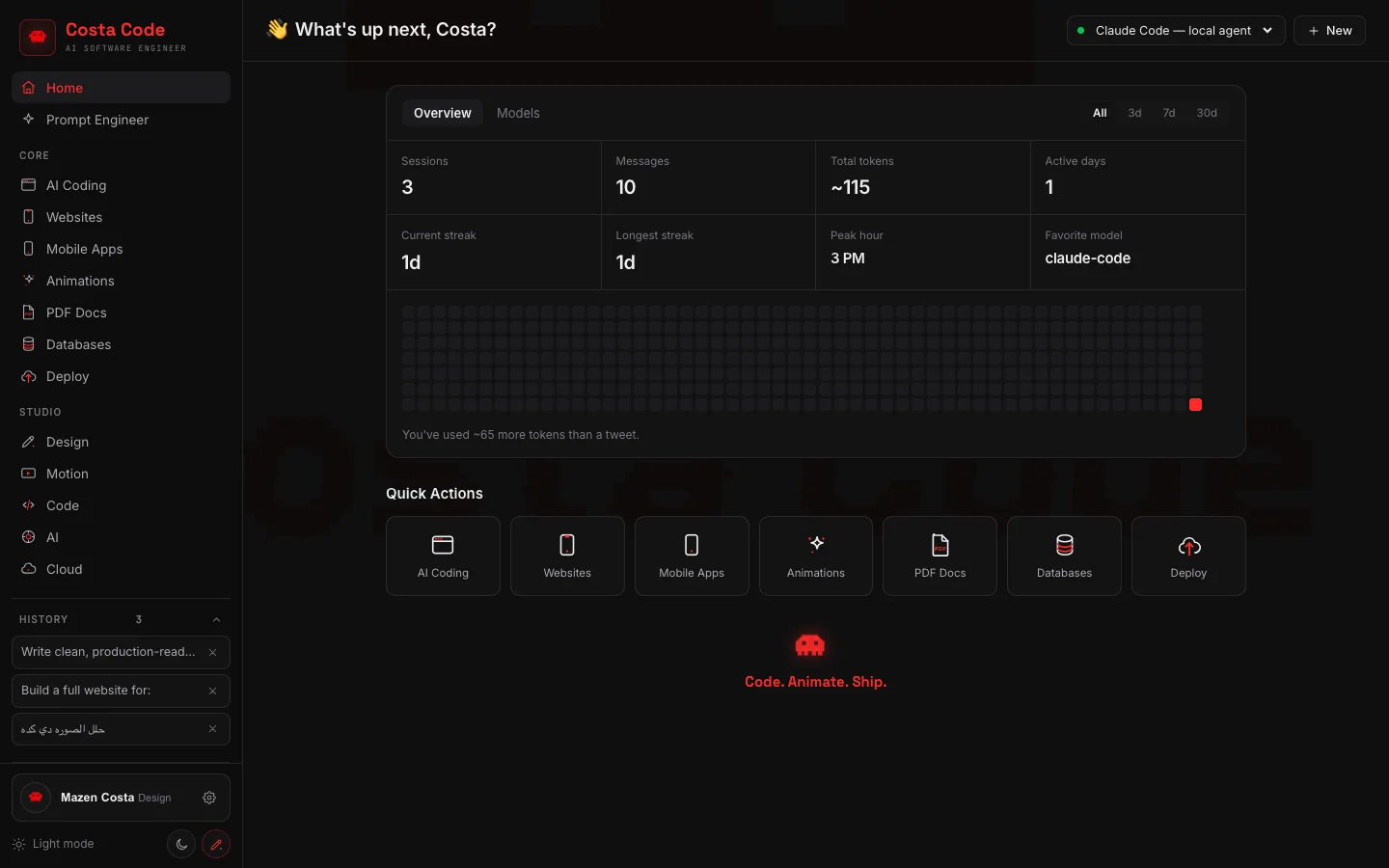Switch to the Overview tab
Viewport: 1389px width, 868px height.
pyautogui.click(x=442, y=113)
